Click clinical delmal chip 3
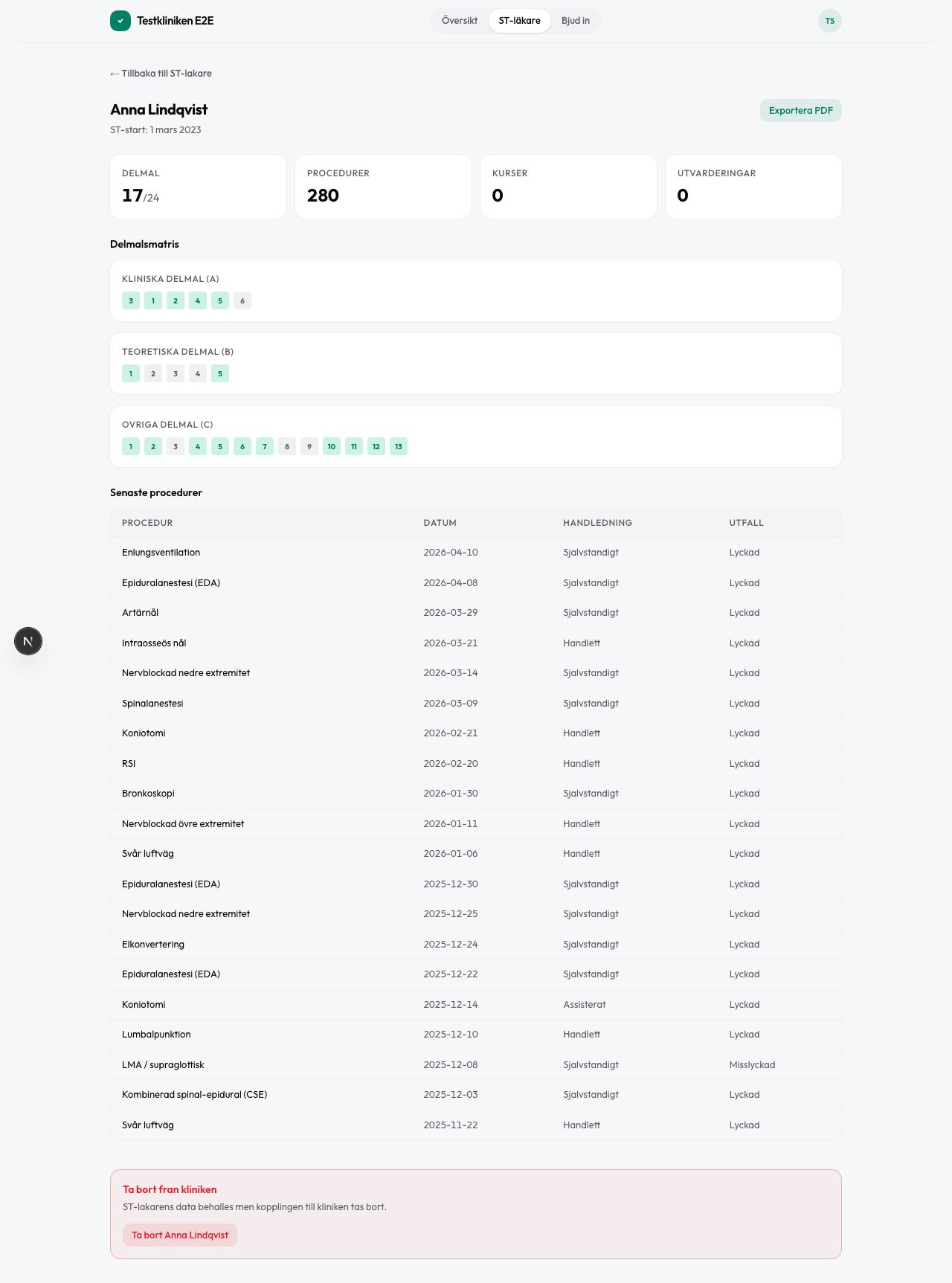952x1283 pixels. coord(131,301)
